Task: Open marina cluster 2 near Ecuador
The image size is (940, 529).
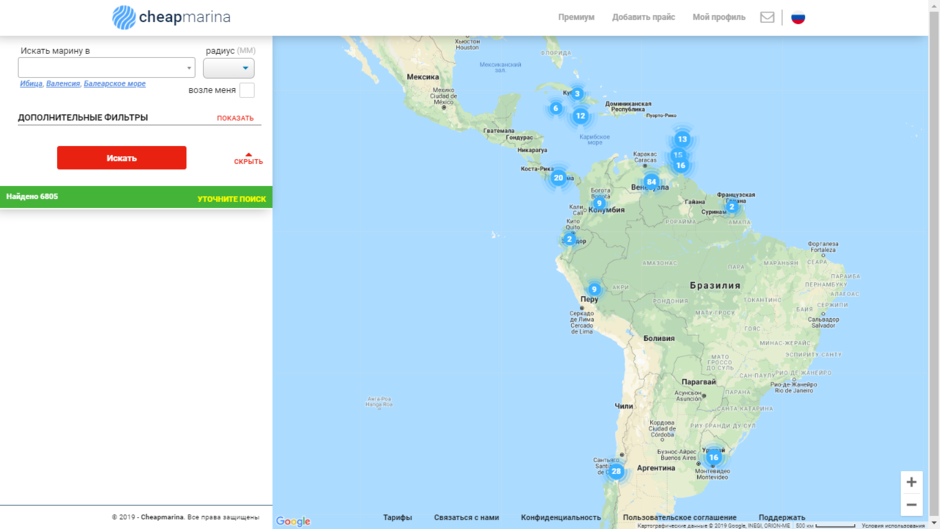Action: pos(569,239)
